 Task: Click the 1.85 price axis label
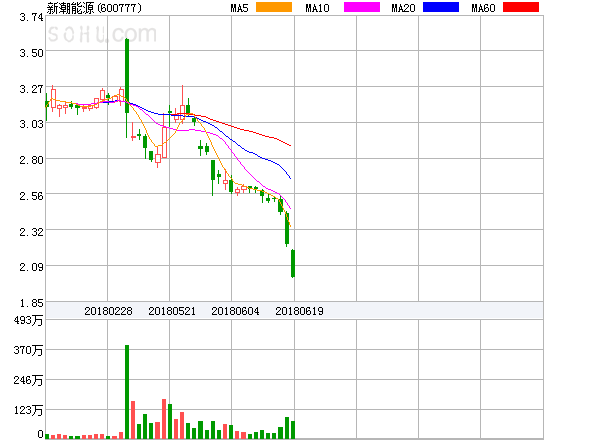[31, 303]
